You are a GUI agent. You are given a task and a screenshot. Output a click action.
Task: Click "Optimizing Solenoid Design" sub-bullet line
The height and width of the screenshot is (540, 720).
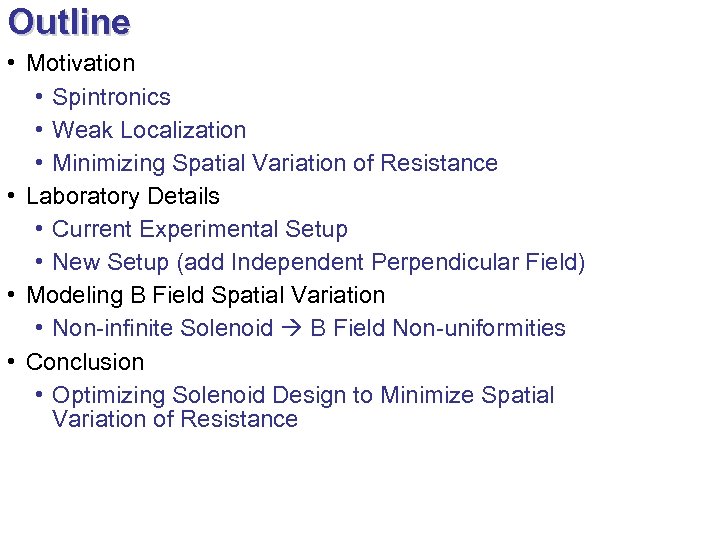[x=303, y=395]
